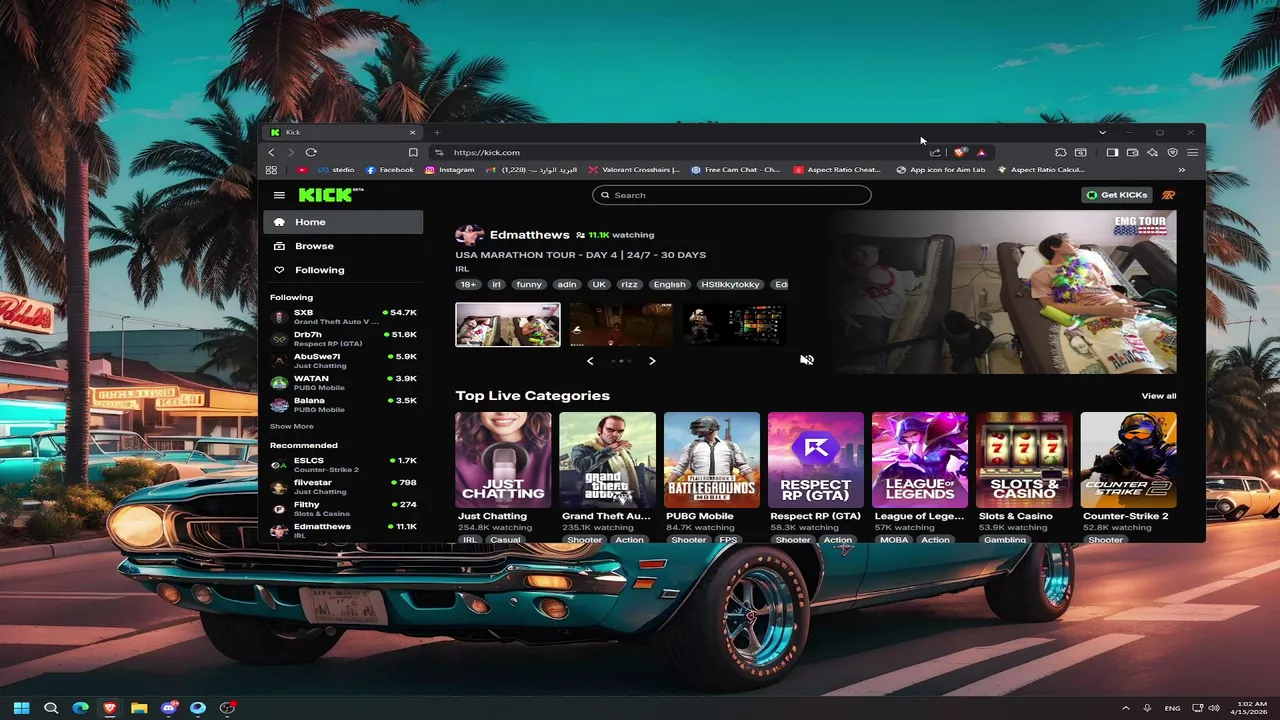1280x720 pixels.
Task: Click the Brave Rewards triangle icon
Action: pyautogui.click(x=981, y=152)
